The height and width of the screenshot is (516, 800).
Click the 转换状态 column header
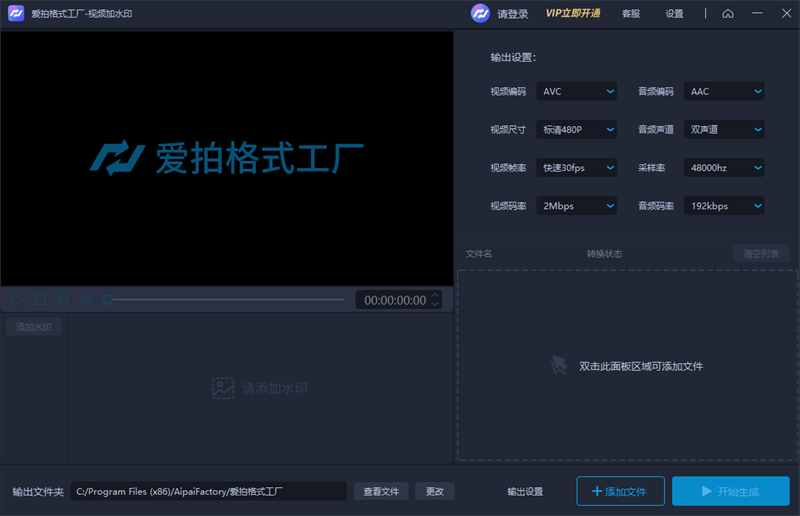click(604, 254)
